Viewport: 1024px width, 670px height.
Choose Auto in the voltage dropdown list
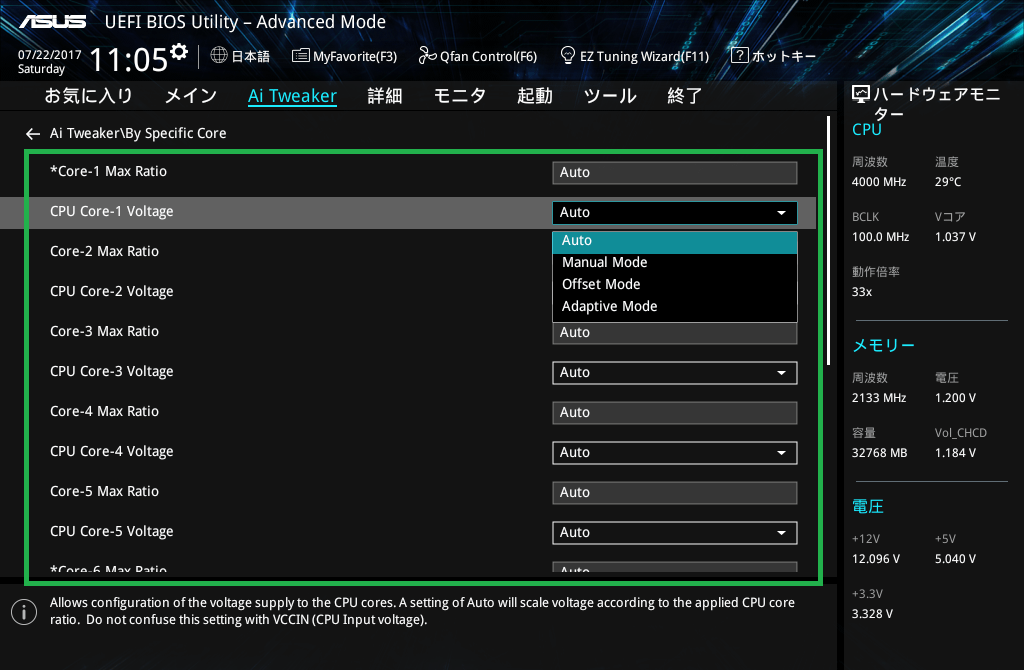click(x=675, y=241)
